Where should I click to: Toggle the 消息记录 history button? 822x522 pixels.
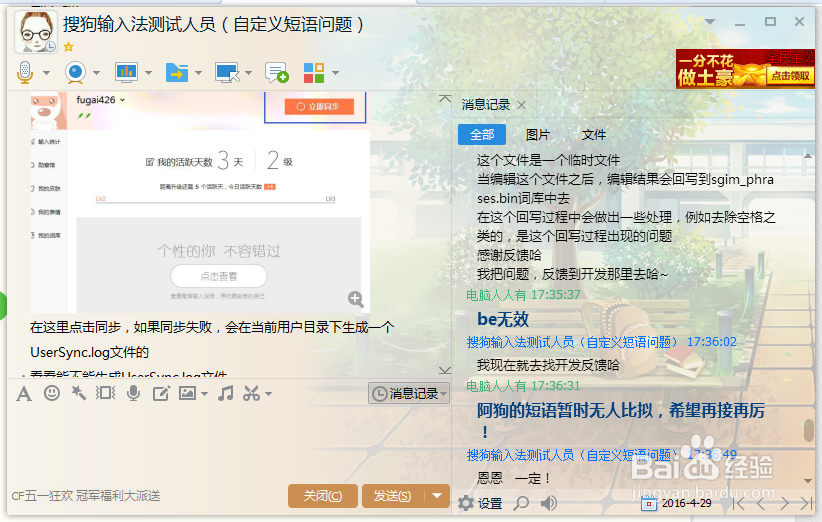pyautogui.click(x=409, y=393)
